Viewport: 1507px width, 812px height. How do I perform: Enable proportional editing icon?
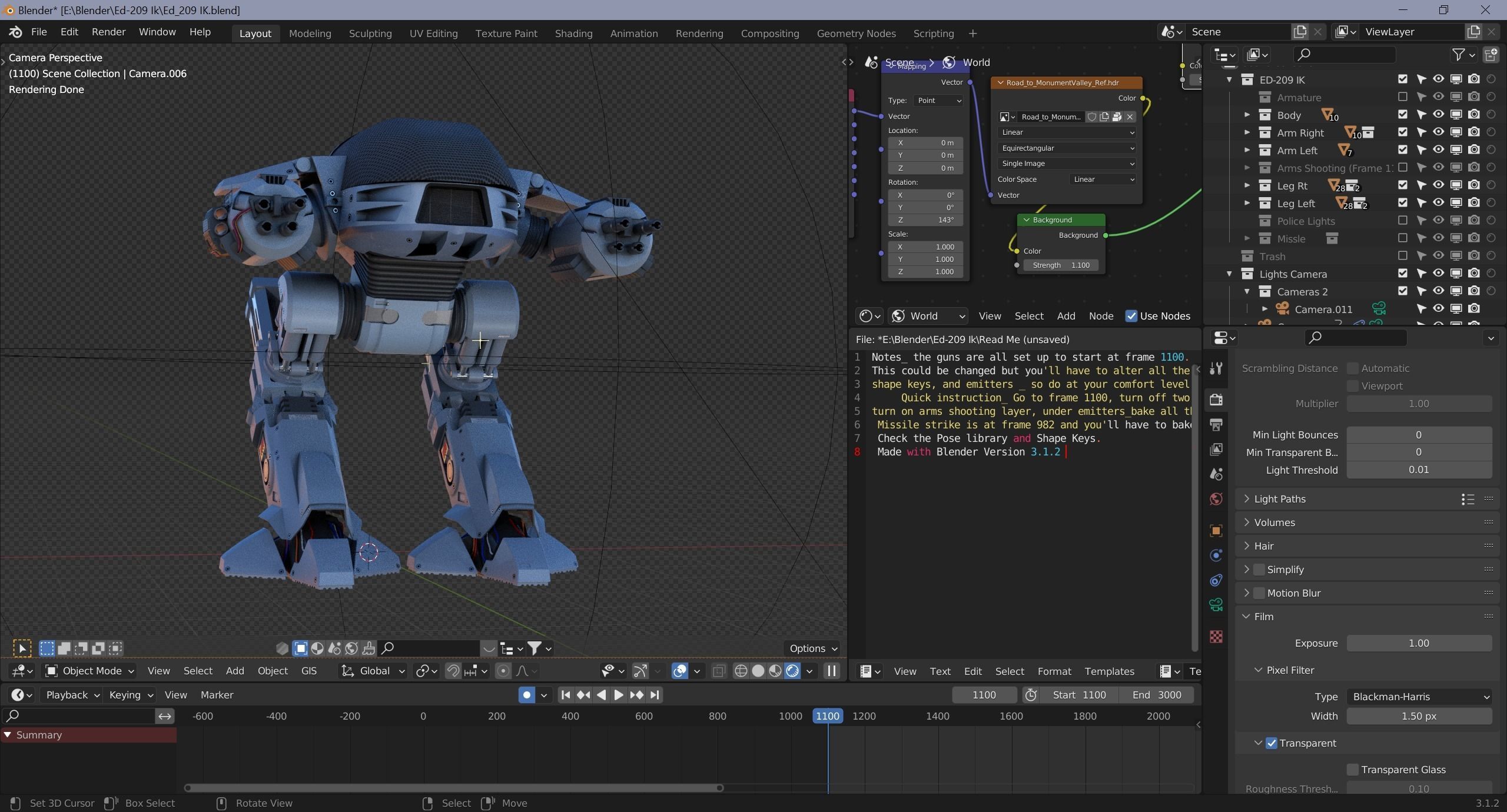[503, 671]
